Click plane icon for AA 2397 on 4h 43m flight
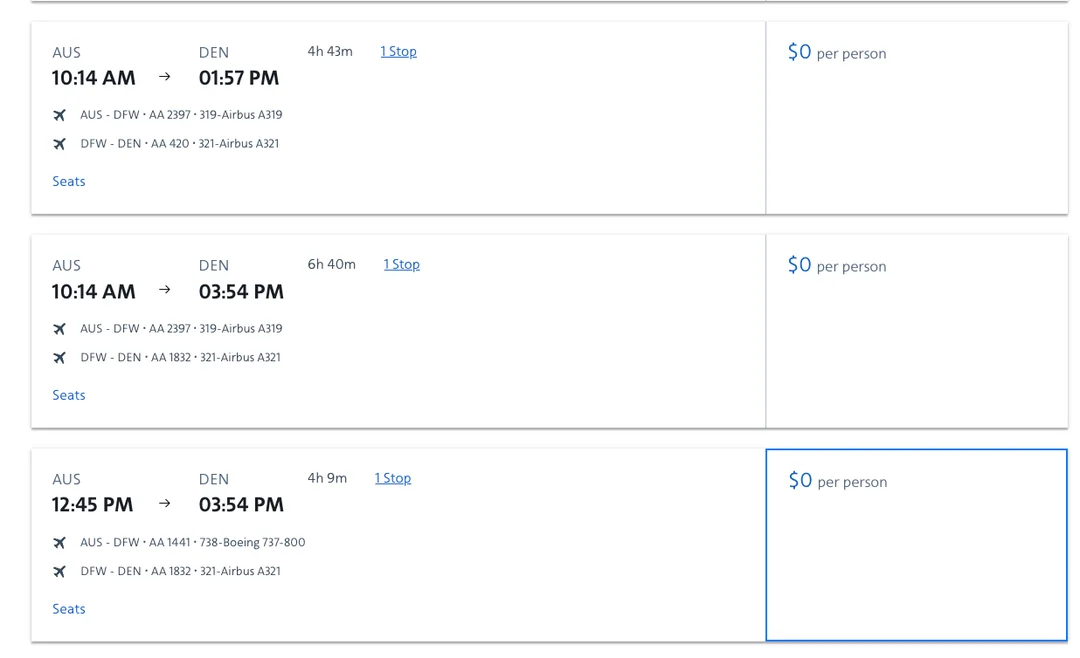 (59, 115)
